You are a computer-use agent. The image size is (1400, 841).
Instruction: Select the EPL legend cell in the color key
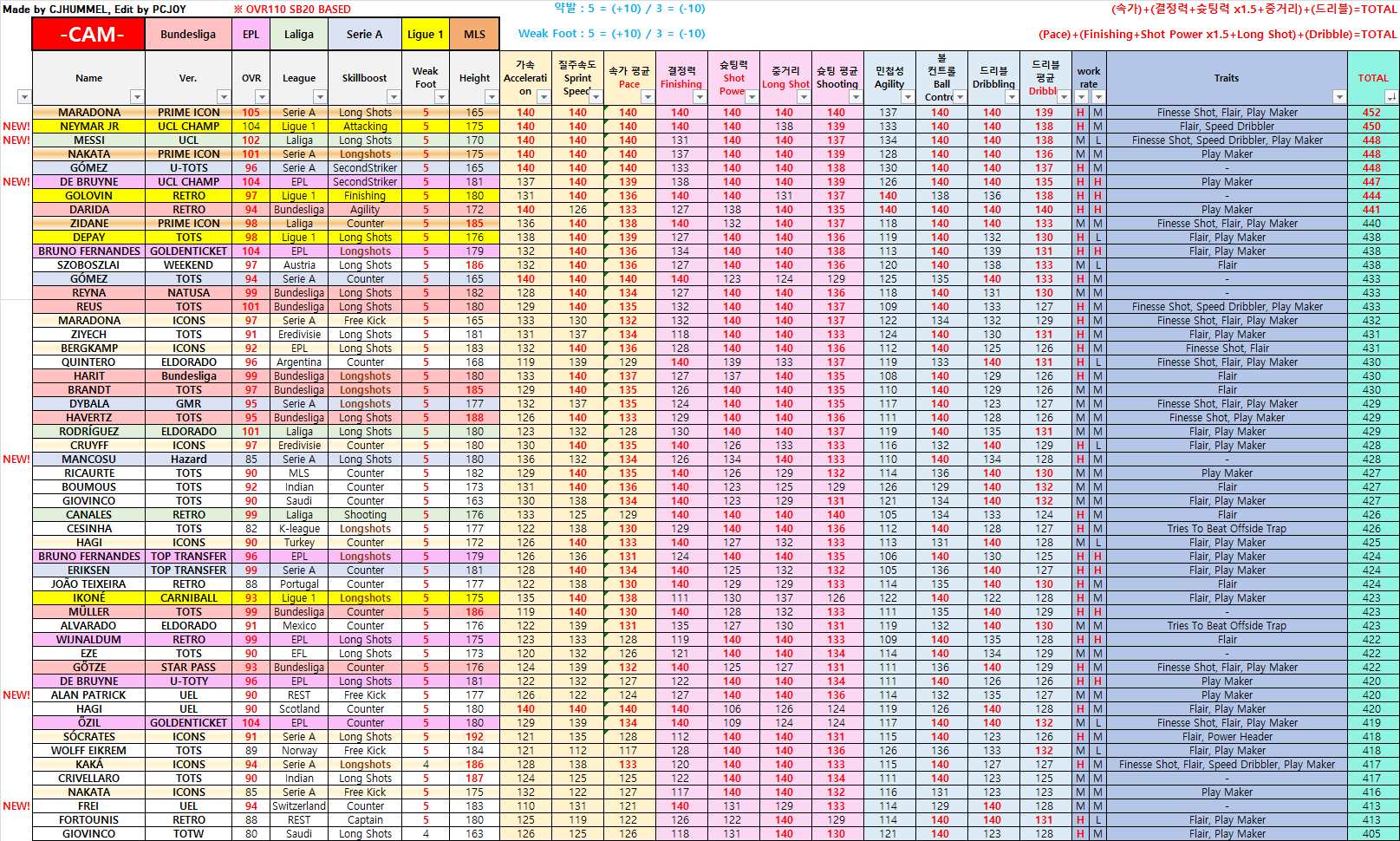click(x=251, y=35)
